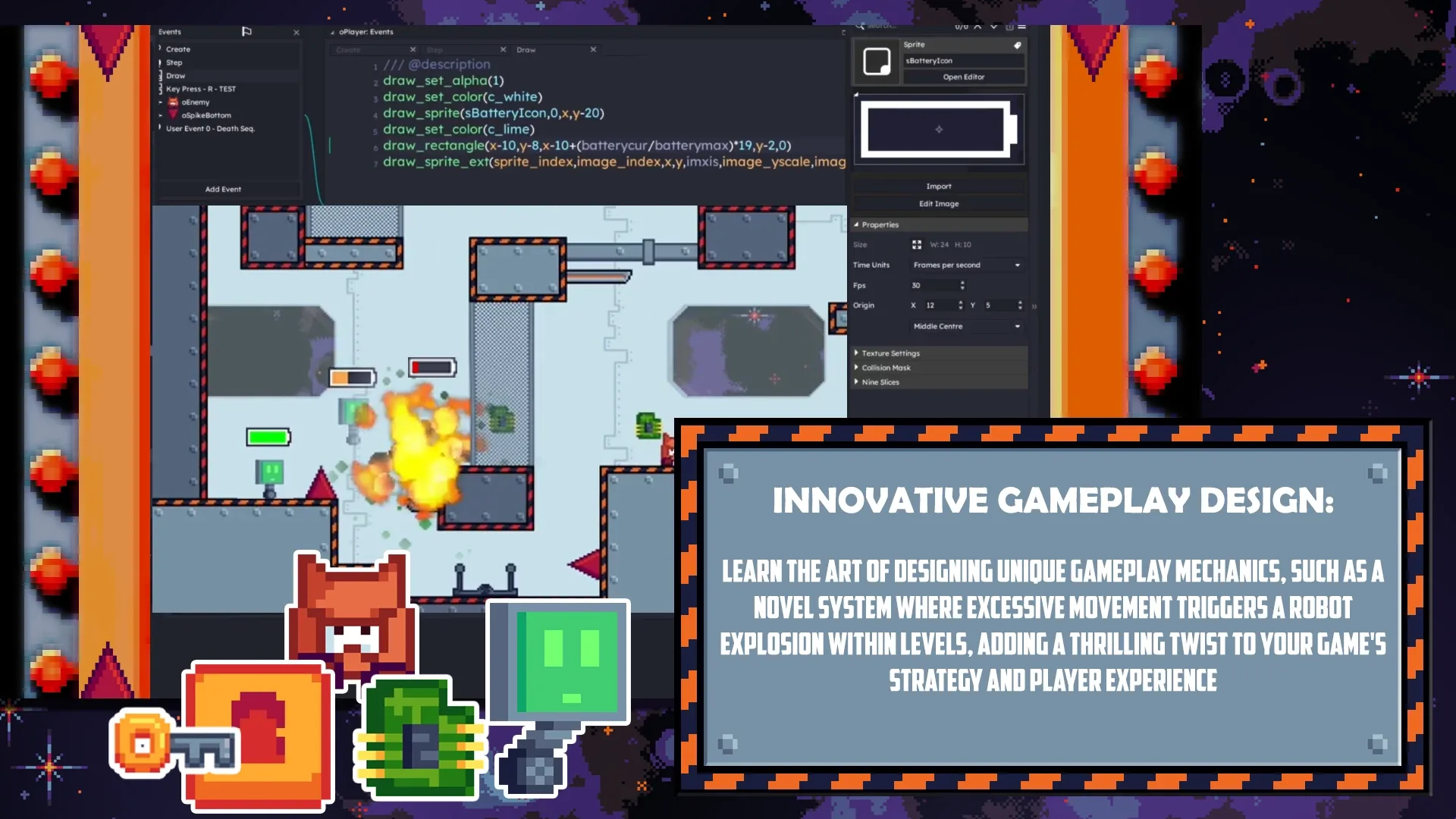
Task: Select the oEnemy object icon in Events panel
Action: coord(173,102)
